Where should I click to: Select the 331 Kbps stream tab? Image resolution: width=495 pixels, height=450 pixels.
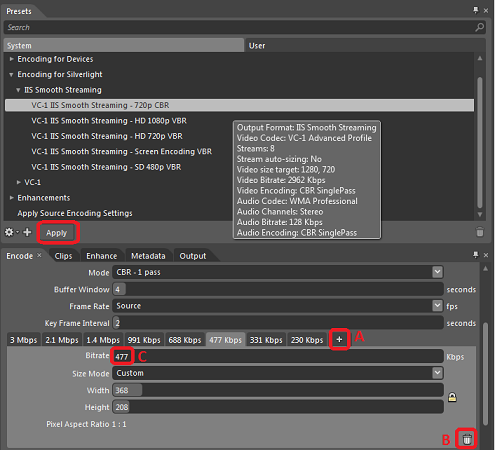[266, 340]
